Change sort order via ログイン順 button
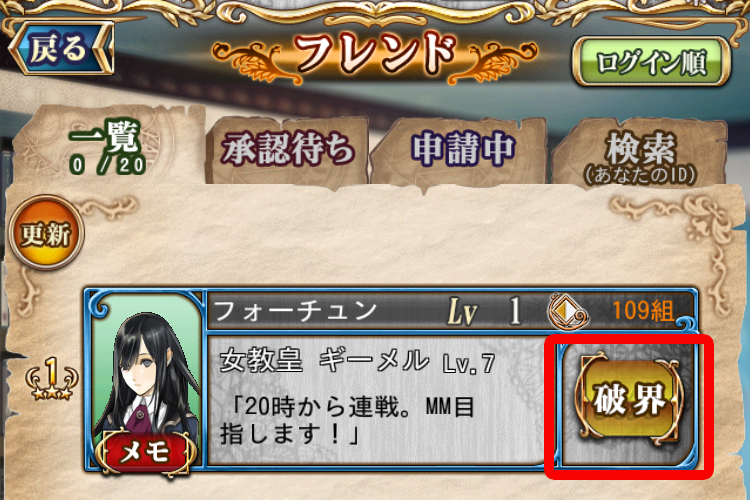Screen dimensions: 750x500 651,62
